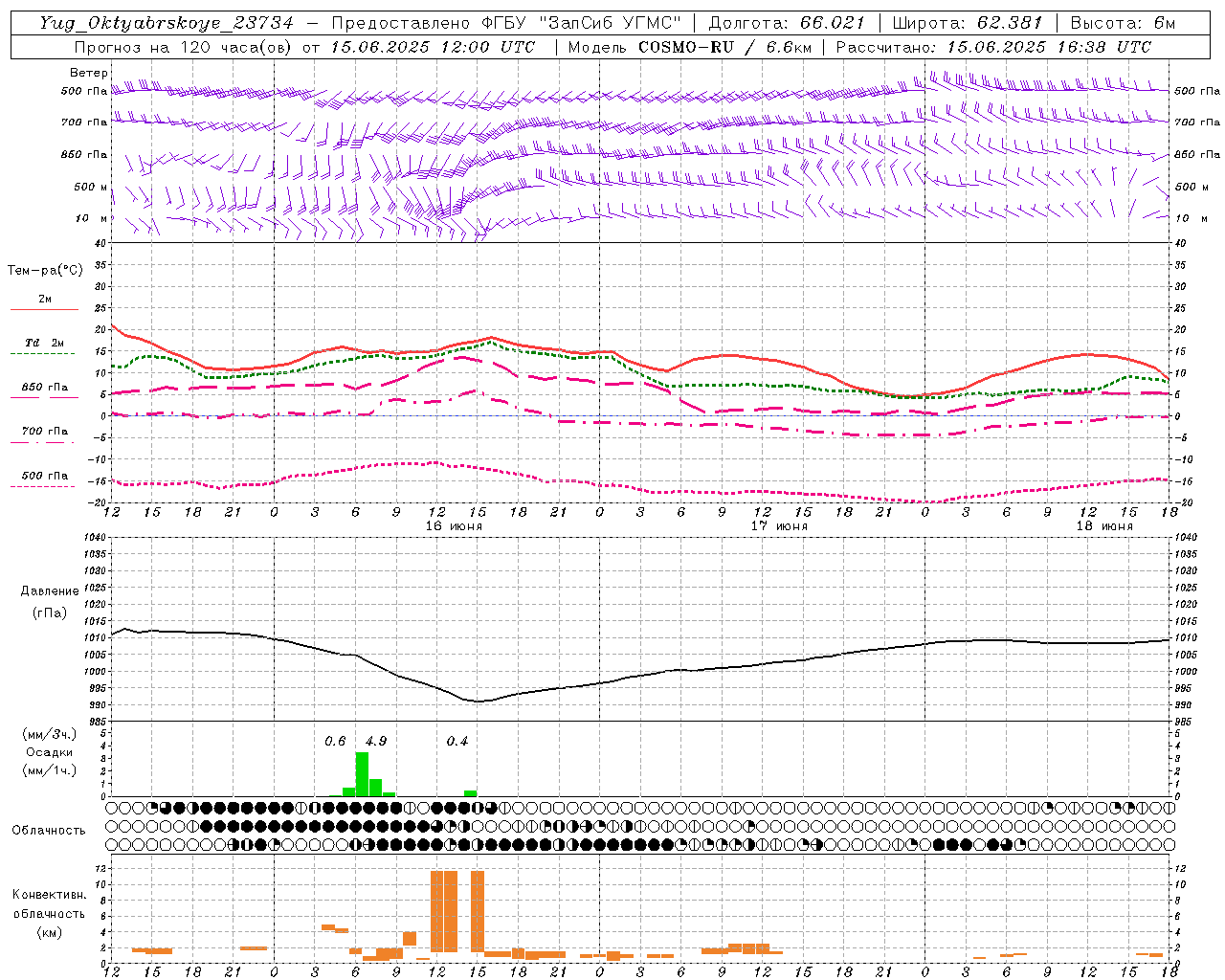1225x980 pixels.
Task: Click the 700 гПа temperature legend entry
Action: [x=45, y=432]
